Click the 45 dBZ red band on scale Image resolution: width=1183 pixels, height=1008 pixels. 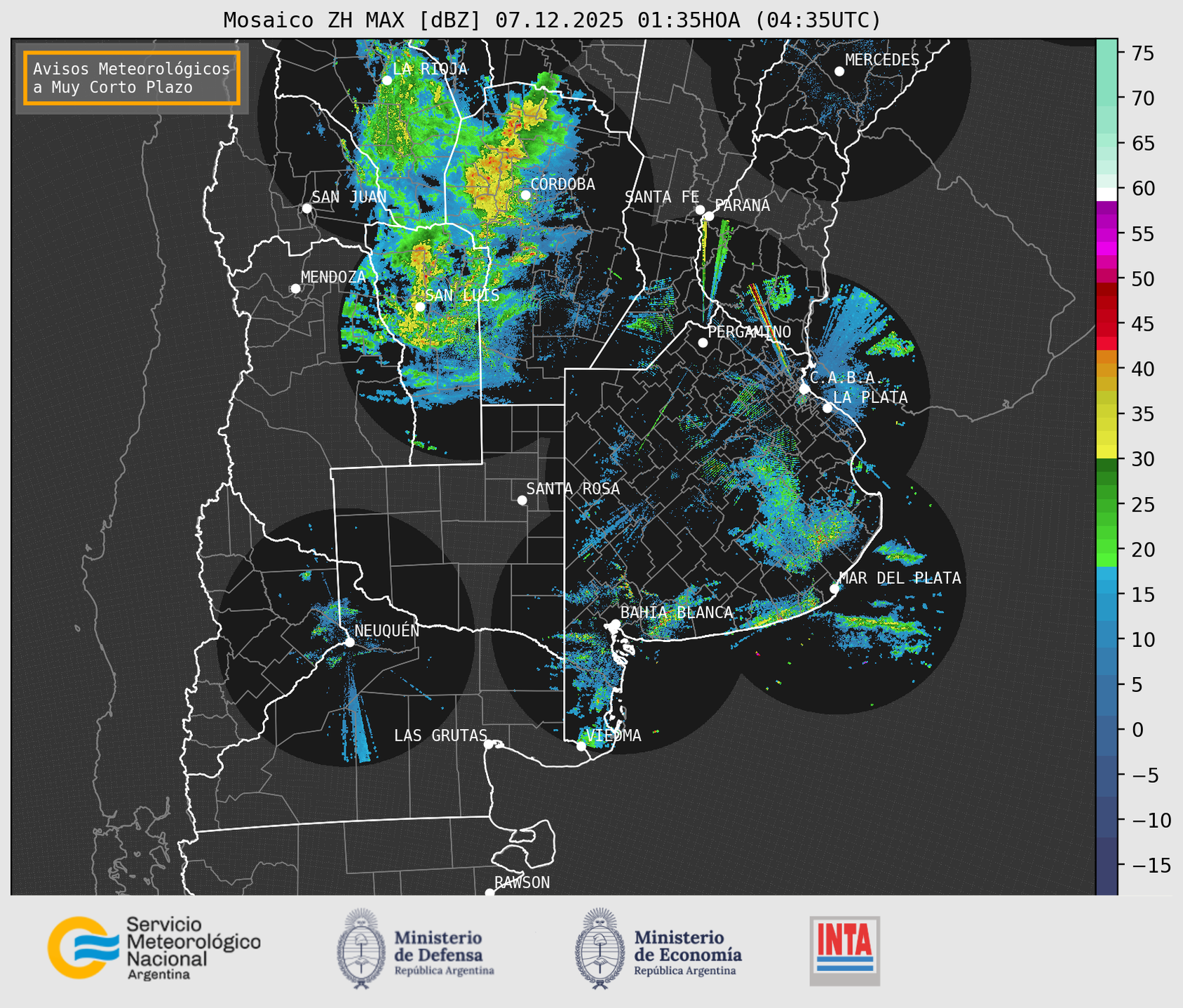tap(1106, 324)
